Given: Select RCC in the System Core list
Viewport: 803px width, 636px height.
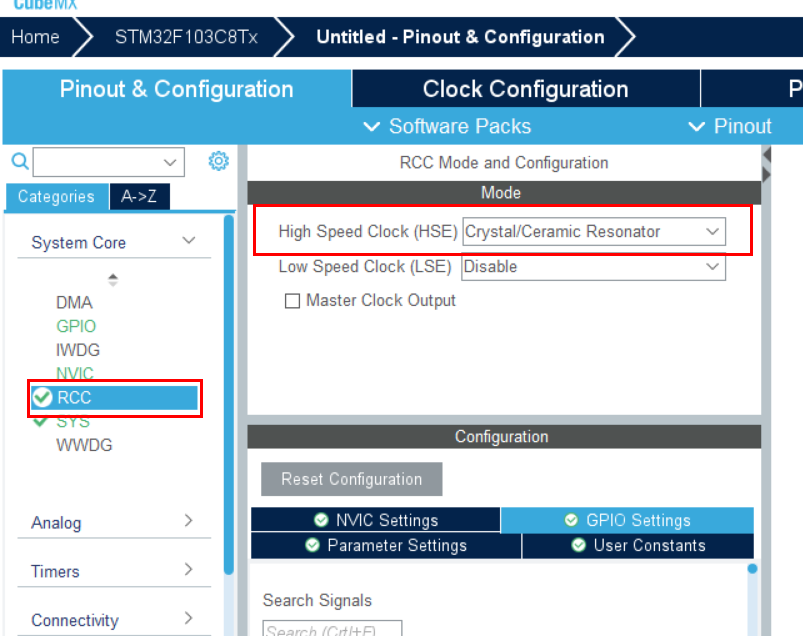Looking at the screenshot, I should tap(115, 398).
